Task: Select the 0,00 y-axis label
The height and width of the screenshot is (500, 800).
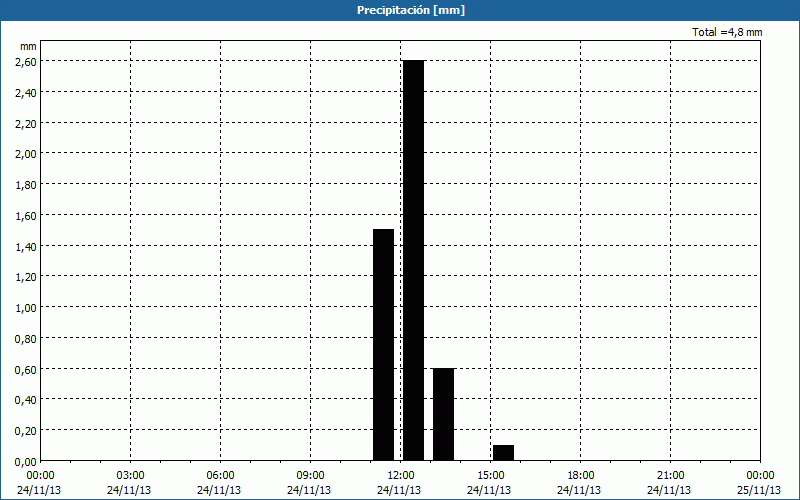Action: pos(27,462)
